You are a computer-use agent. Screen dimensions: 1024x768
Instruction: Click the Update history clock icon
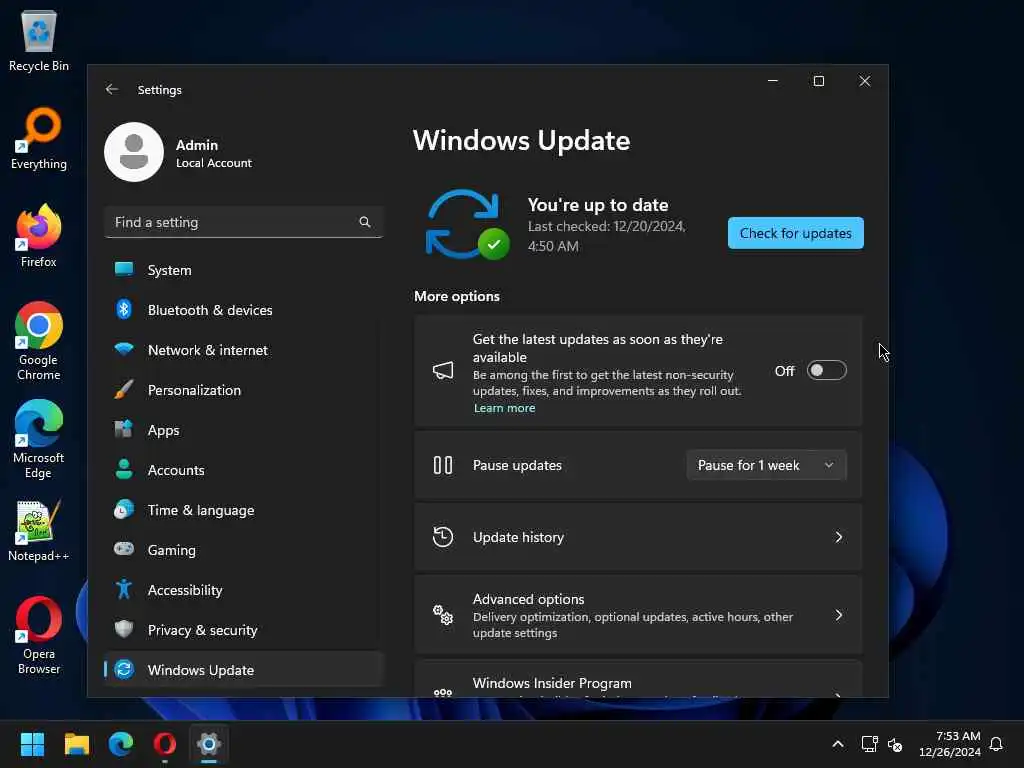443,537
